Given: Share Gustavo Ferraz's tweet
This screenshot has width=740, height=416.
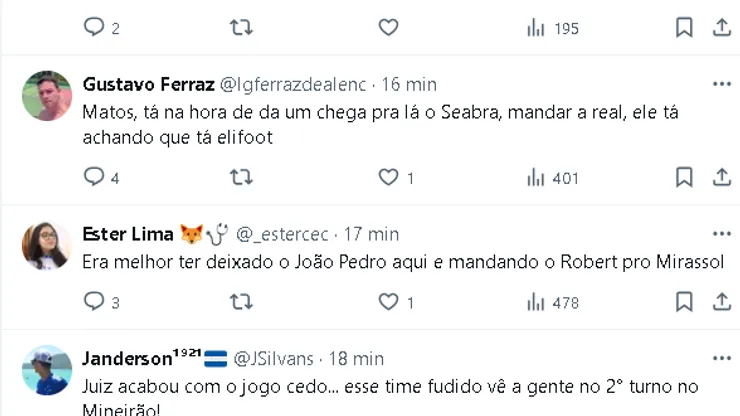Looking at the screenshot, I should (722, 177).
